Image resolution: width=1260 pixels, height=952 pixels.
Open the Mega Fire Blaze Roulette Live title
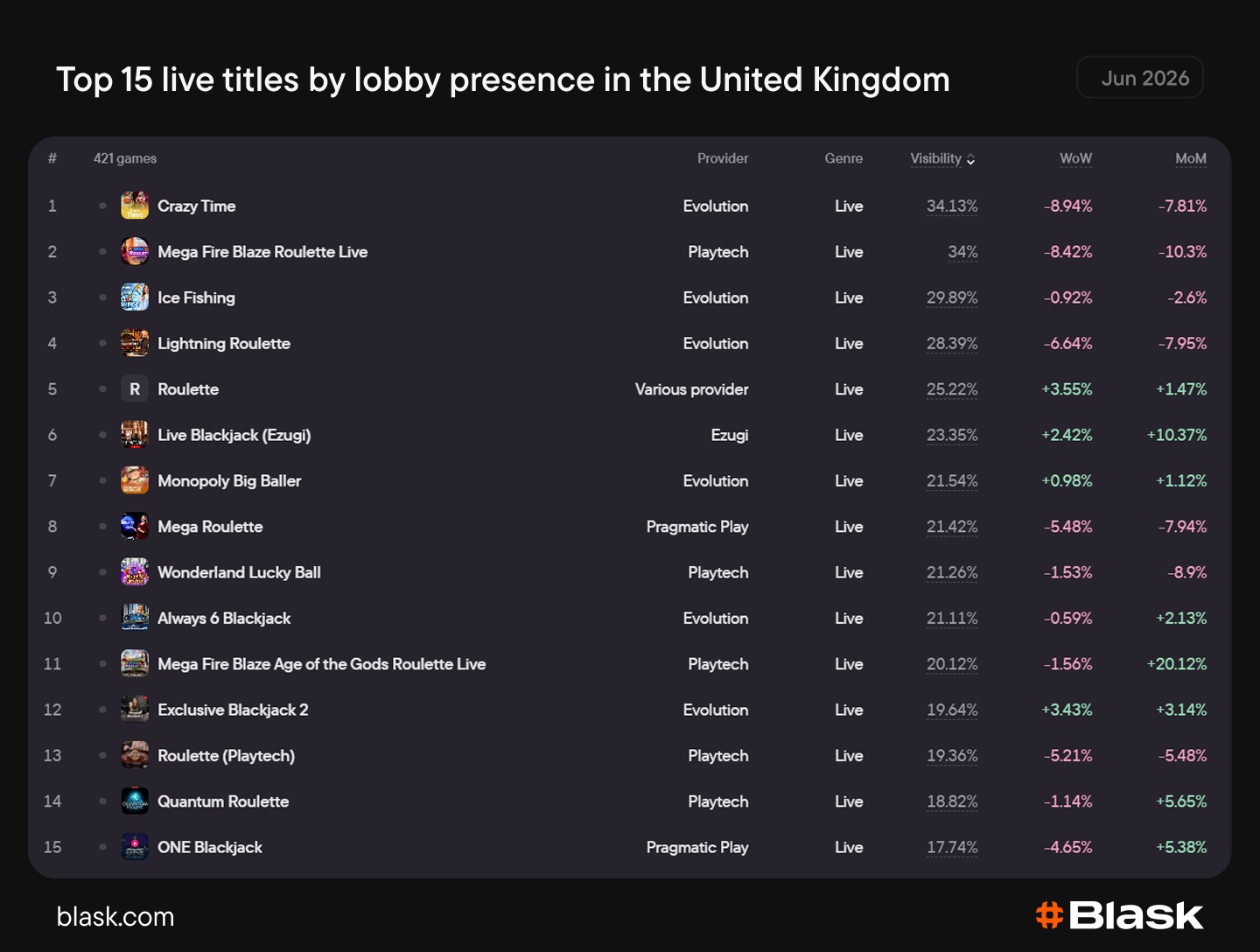click(262, 252)
